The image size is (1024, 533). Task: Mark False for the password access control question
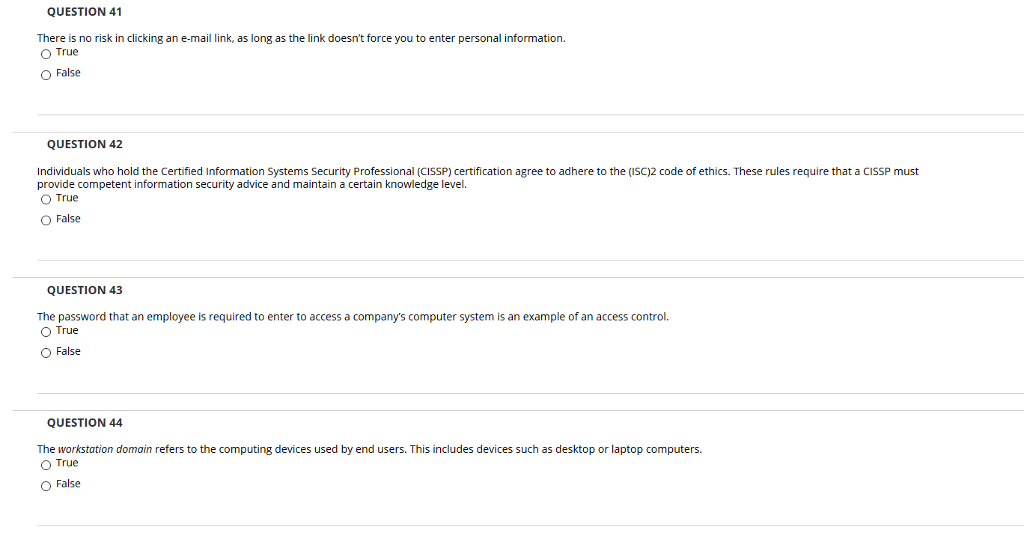(46, 353)
